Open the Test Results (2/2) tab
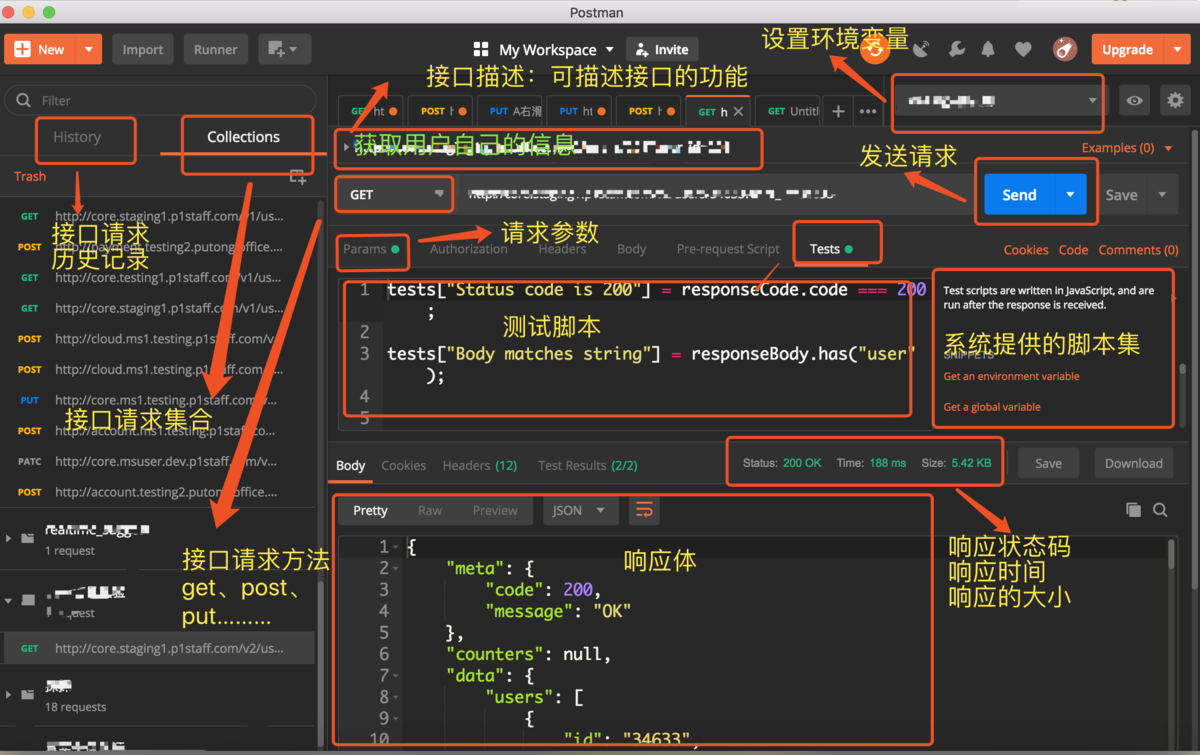 (587, 465)
